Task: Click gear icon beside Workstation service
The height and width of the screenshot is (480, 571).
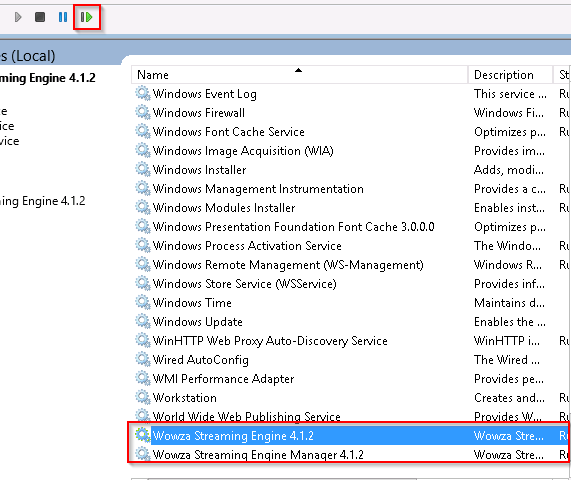Action: tap(143, 397)
